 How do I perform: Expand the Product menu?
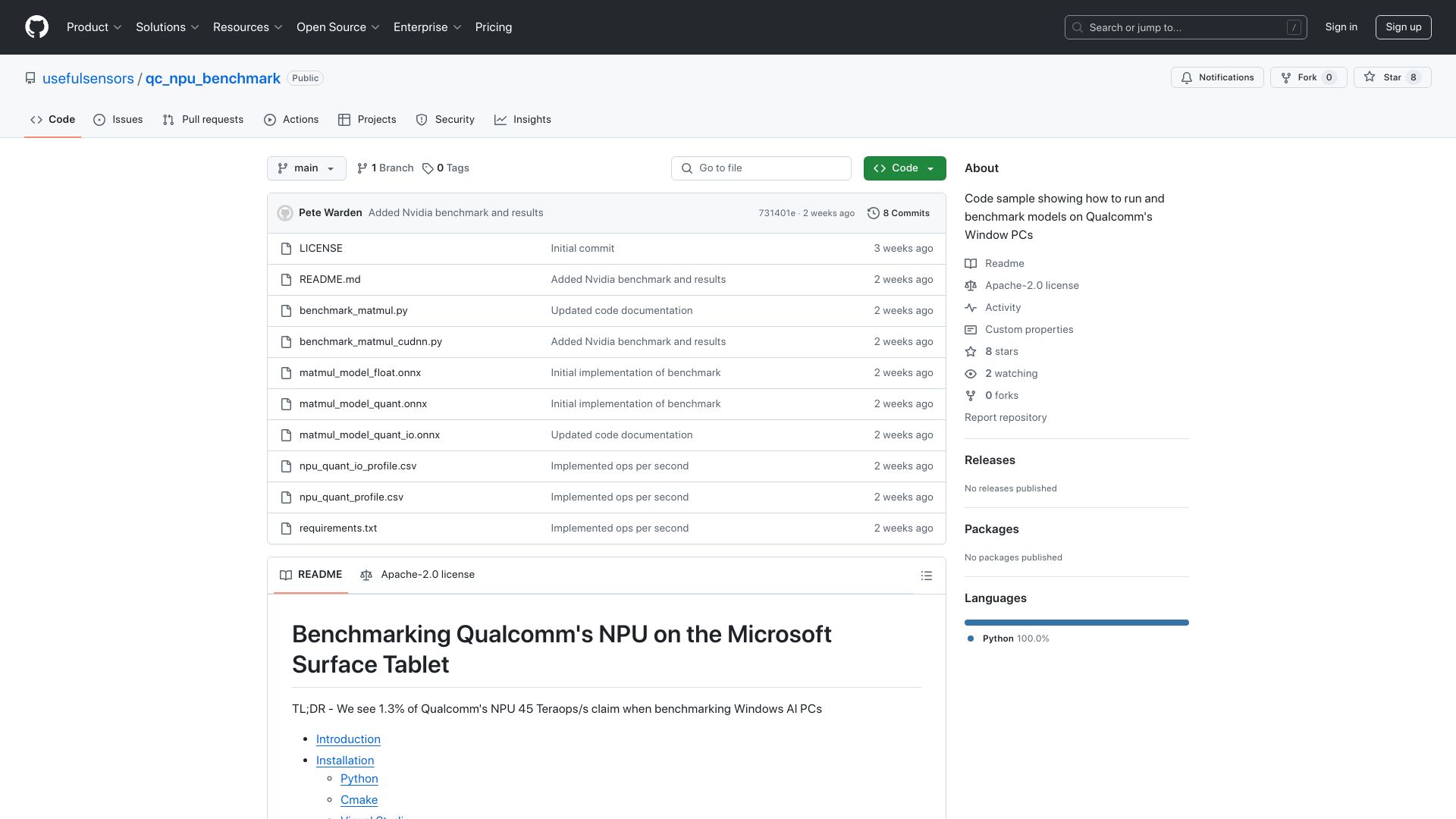(x=94, y=27)
